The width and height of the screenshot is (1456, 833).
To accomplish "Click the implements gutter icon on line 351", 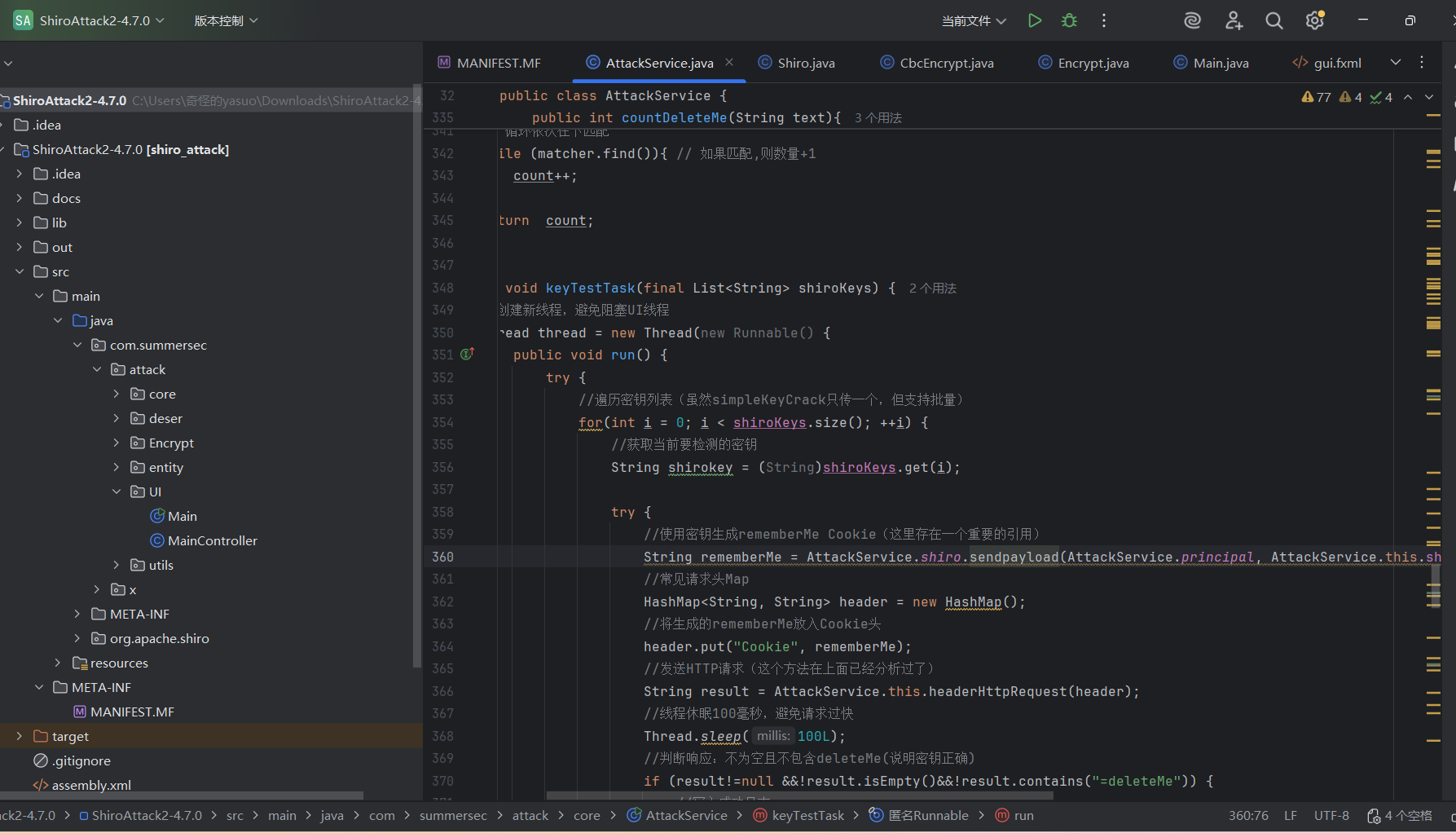I will 467,355.
